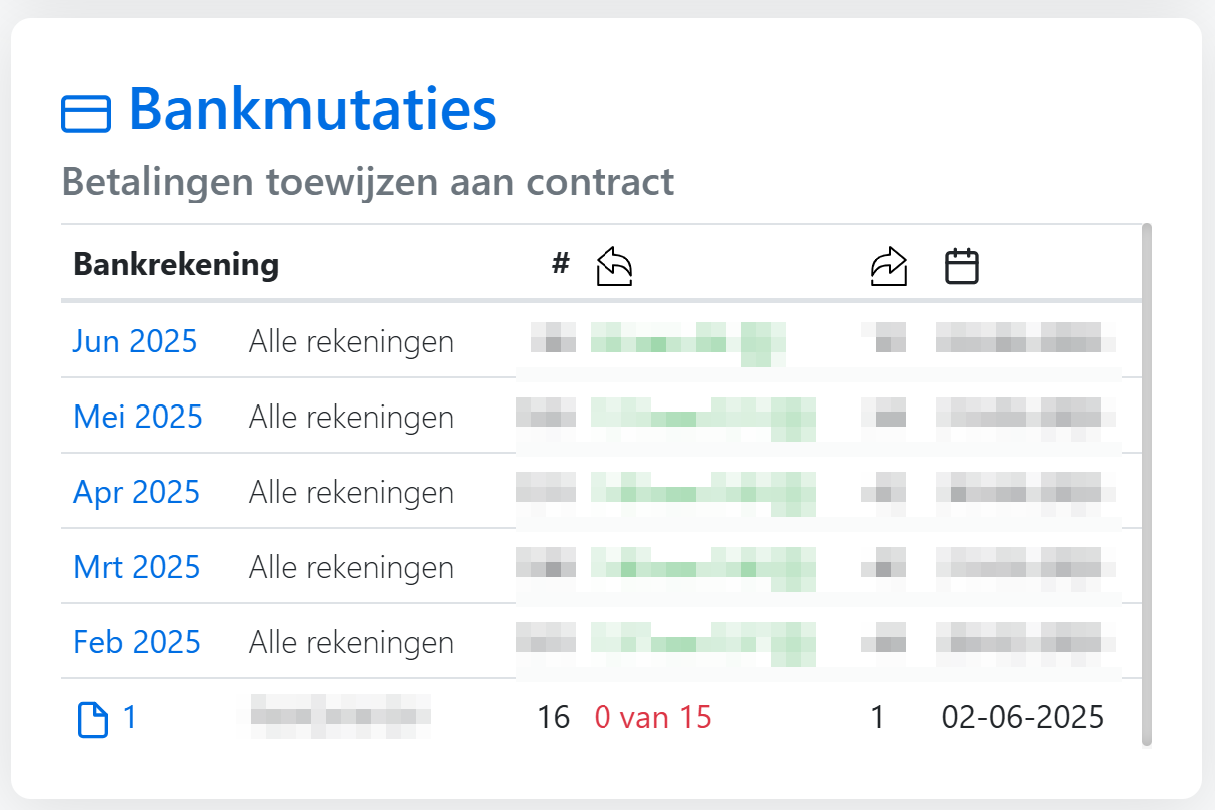Click the forward arrow column header icon
Screen dimensions: 1215x810
tap(889, 267)
